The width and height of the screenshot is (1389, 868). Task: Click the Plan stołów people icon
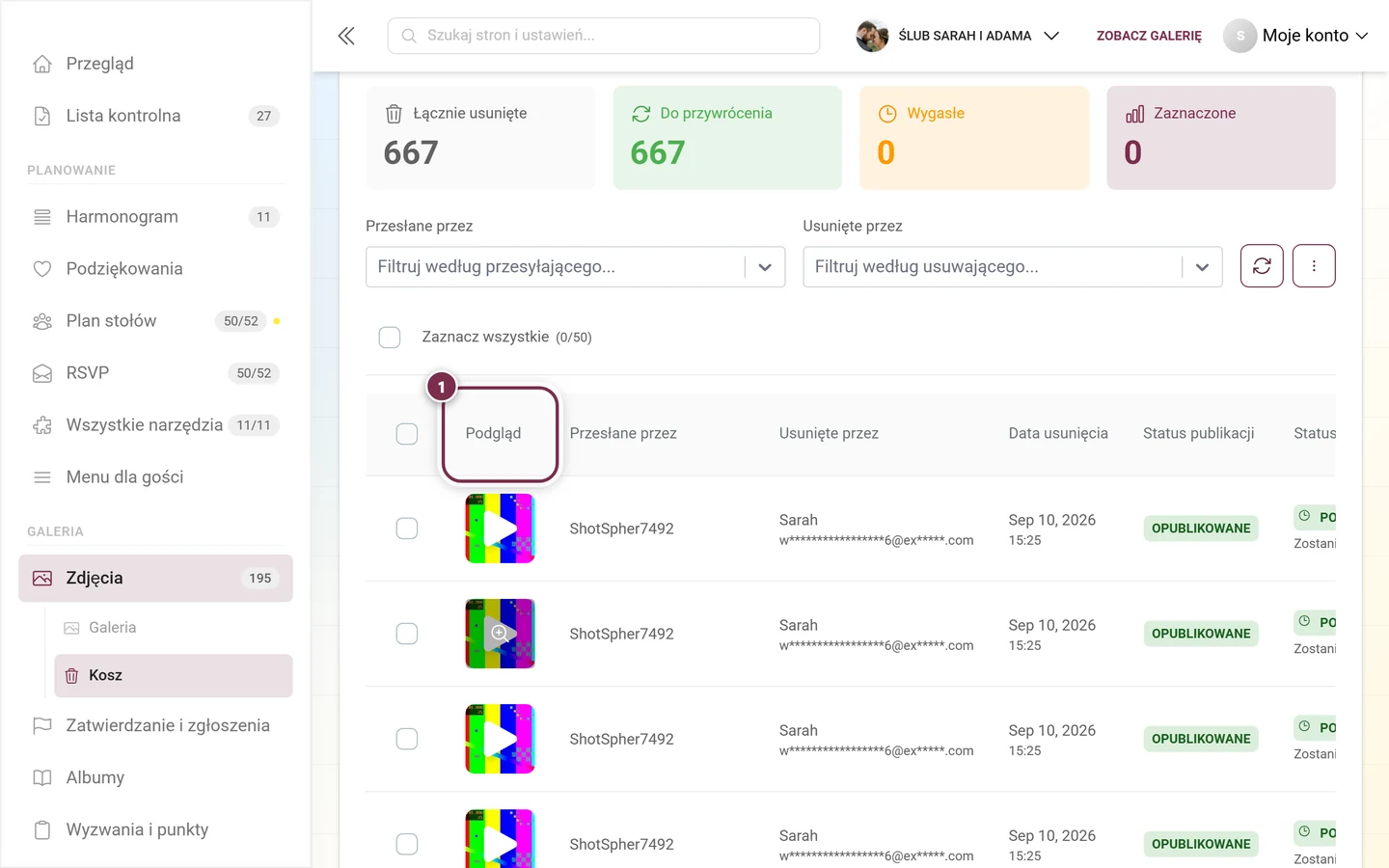[42, 321]
